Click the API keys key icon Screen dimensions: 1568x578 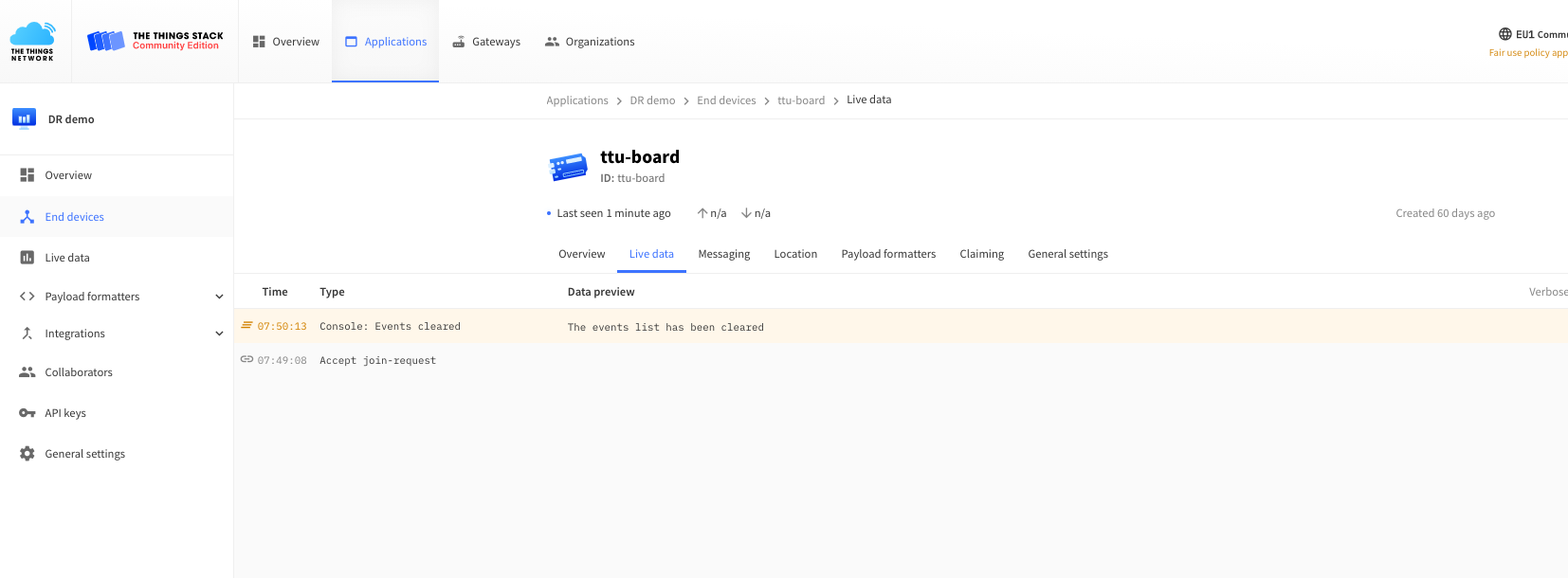point(27,413)
